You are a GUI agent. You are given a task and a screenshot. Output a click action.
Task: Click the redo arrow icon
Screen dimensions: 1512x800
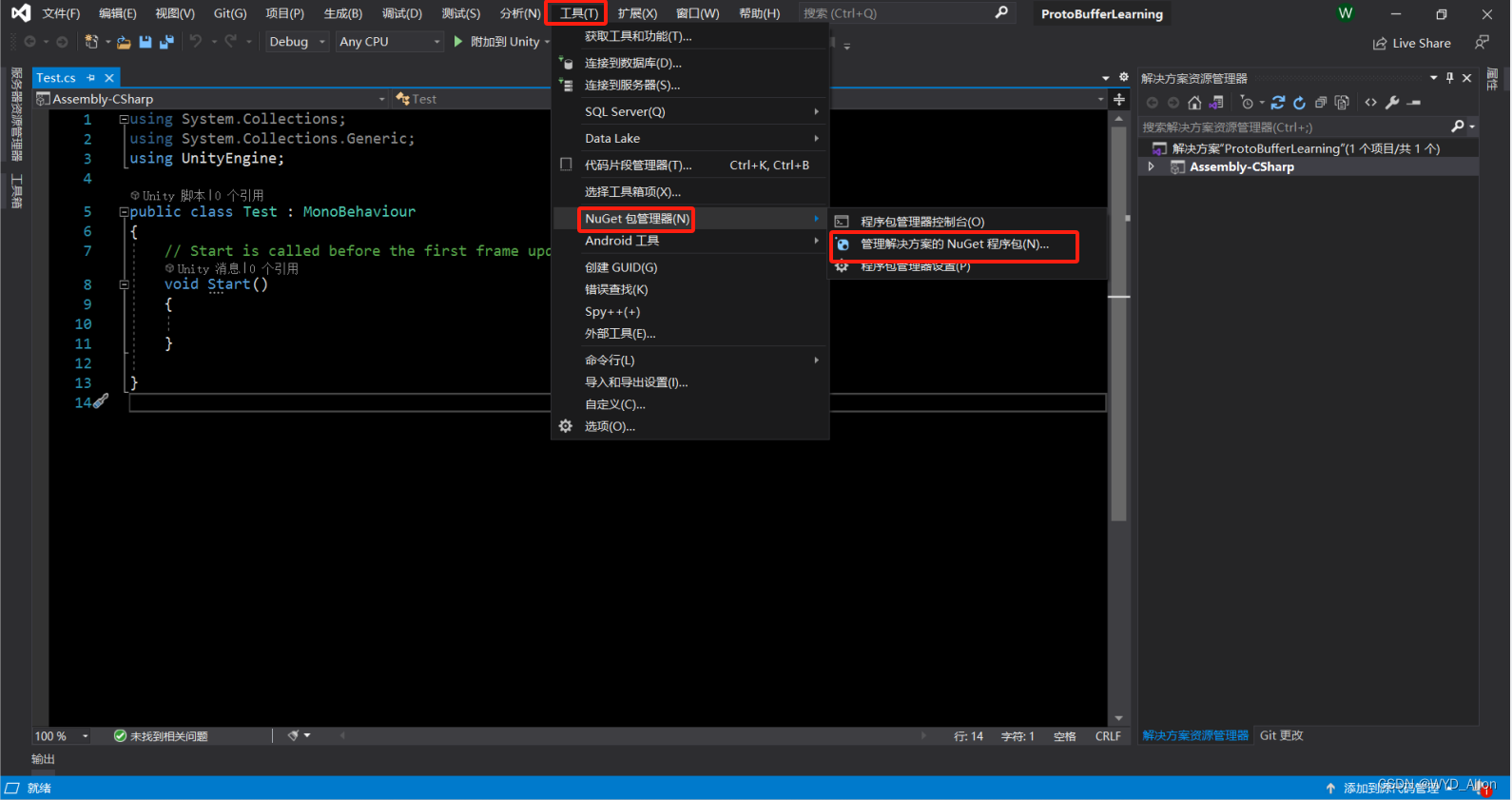click(230, 41)
